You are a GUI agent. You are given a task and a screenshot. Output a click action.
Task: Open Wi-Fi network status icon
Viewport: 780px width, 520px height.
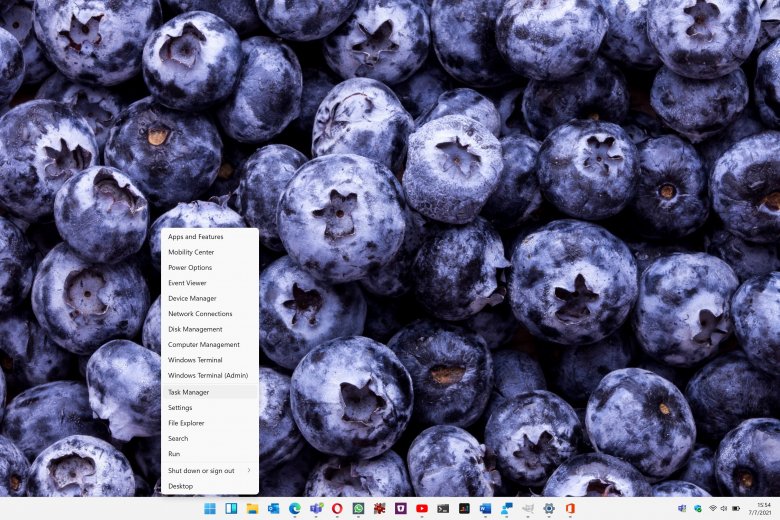713,509
